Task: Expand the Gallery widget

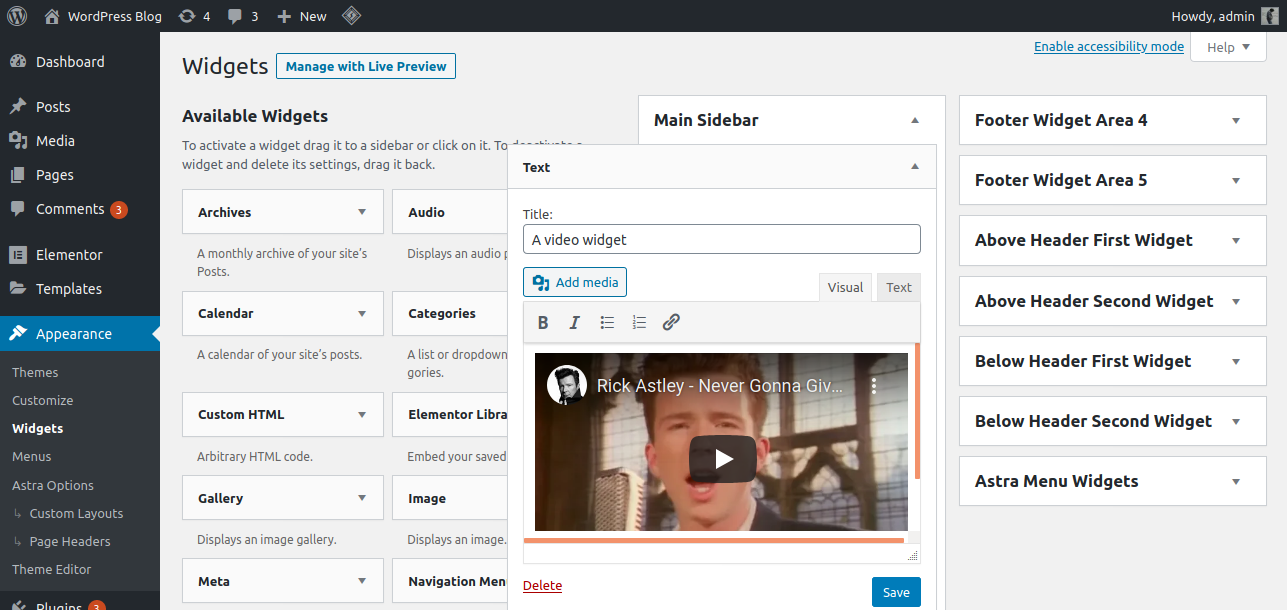Action: click(362, 498)
